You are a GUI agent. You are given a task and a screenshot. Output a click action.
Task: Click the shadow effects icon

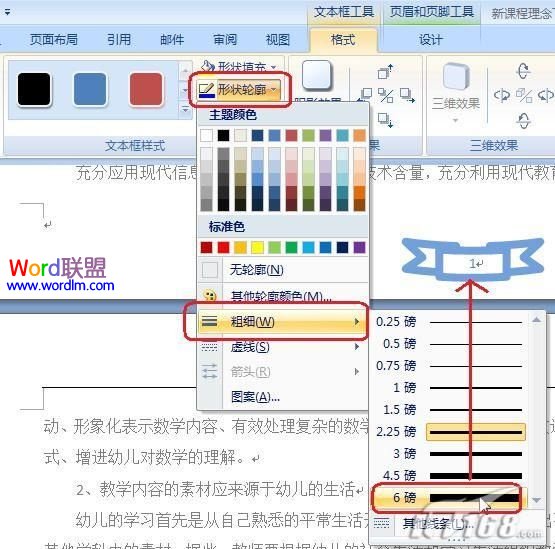pos(317,75)
